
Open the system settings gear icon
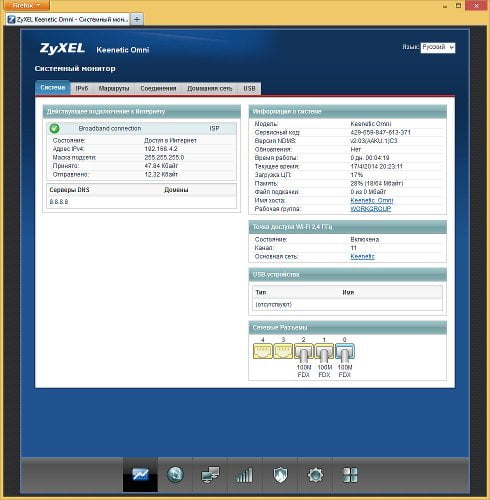pyautogui.click(x=315, y=474)
